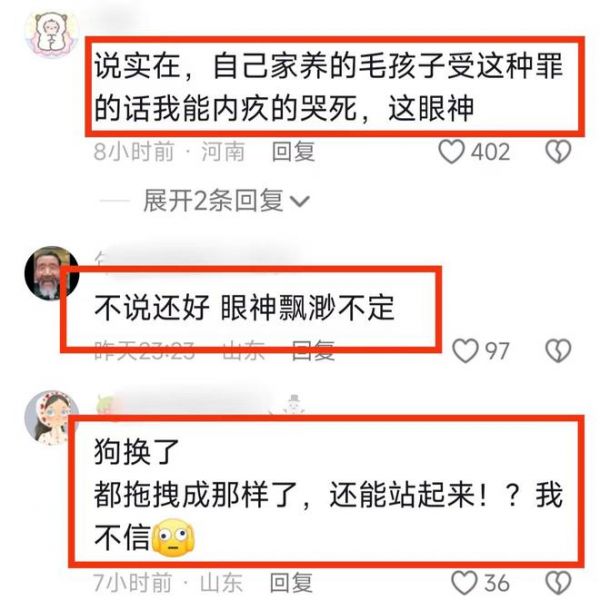Select comment starting with 狗换了
This screenshot has width=600, height=600.
pyautogui.click(x=328, y=495)
